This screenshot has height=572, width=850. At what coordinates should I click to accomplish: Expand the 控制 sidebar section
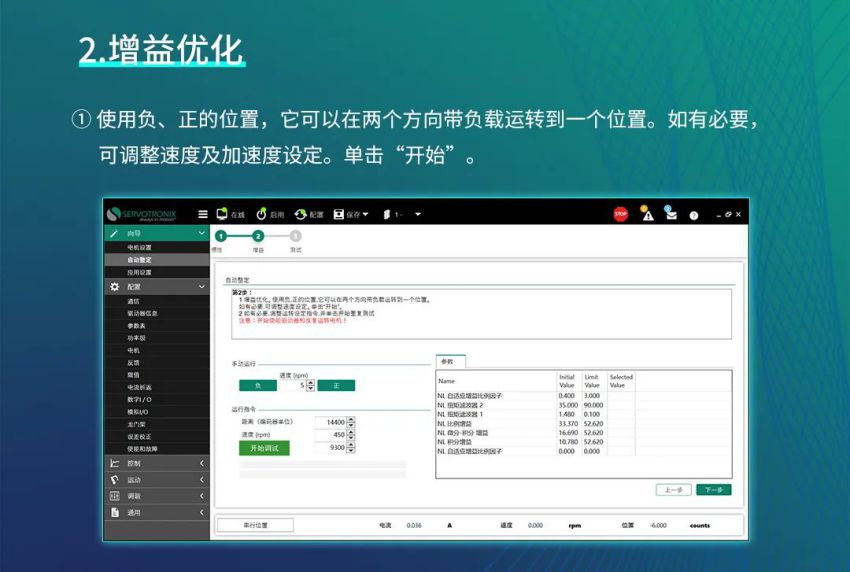[x=156, y=463]
